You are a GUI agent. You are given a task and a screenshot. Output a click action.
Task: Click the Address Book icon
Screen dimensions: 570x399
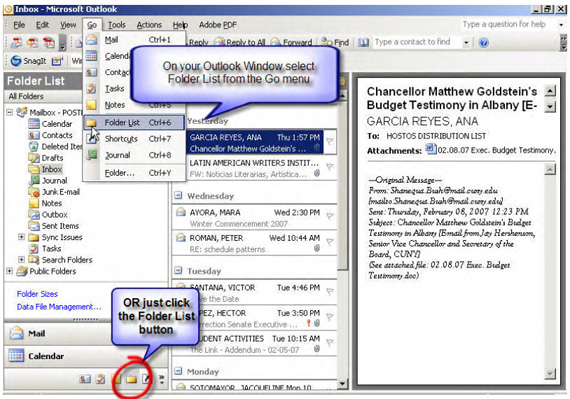[x=364, y=43]
